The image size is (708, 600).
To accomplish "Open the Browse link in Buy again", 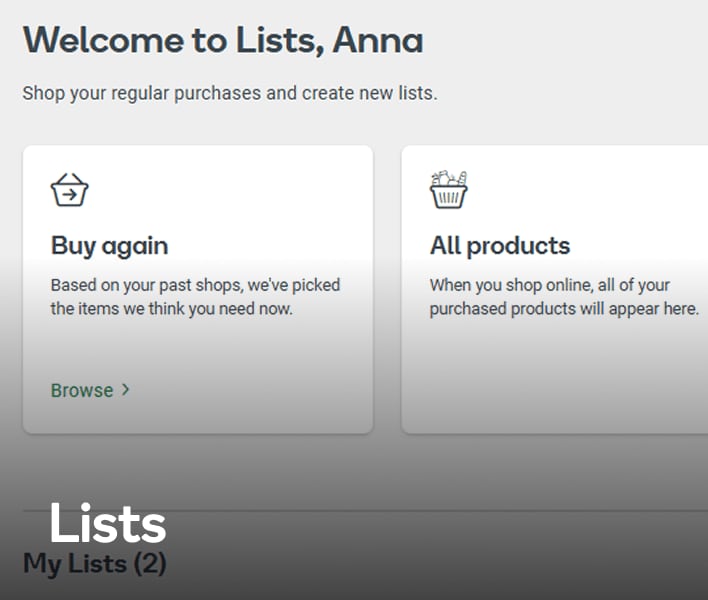I will click(x=82, y=390).
